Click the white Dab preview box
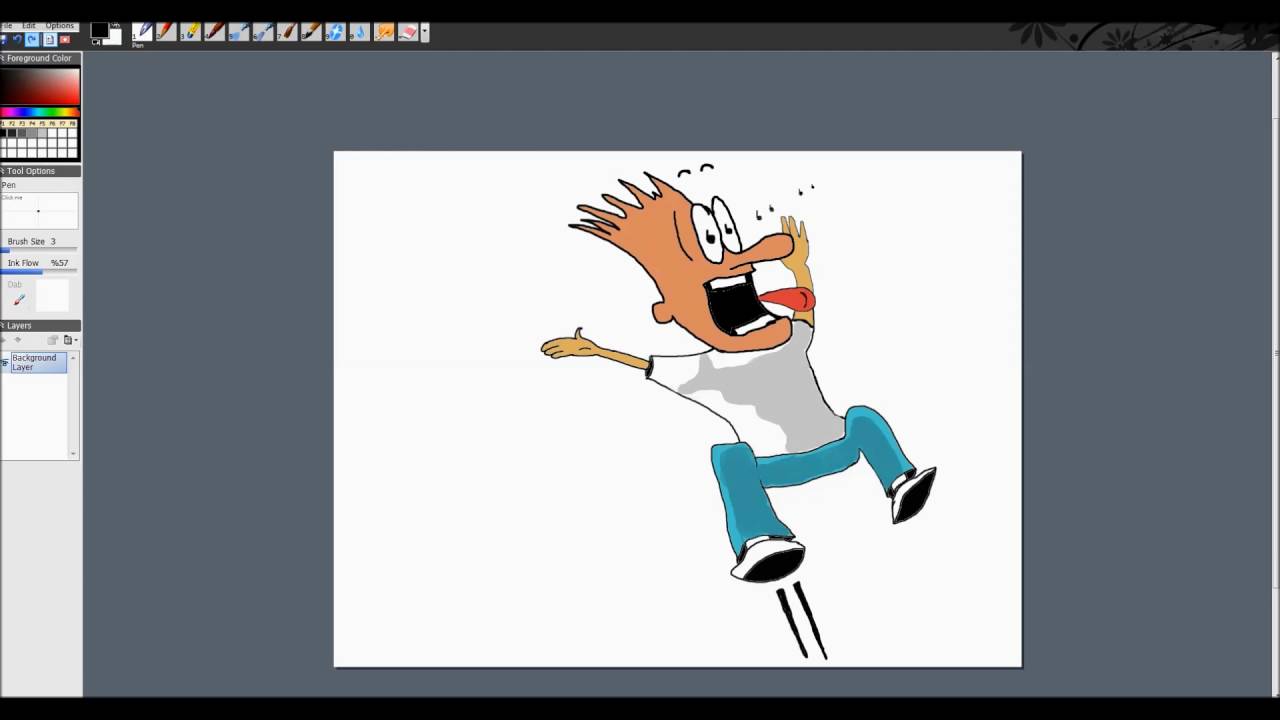1280x720 pixels. (x=52, y=296)
